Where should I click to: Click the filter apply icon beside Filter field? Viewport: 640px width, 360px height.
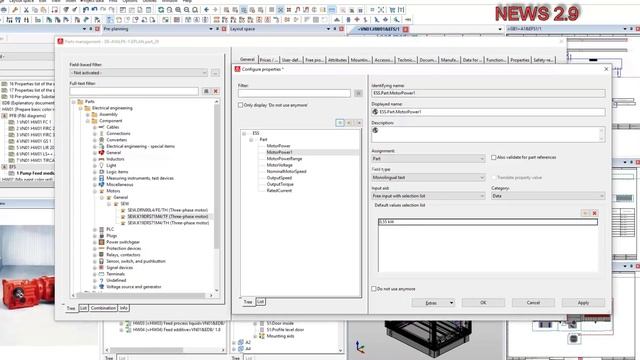point(358,93)
